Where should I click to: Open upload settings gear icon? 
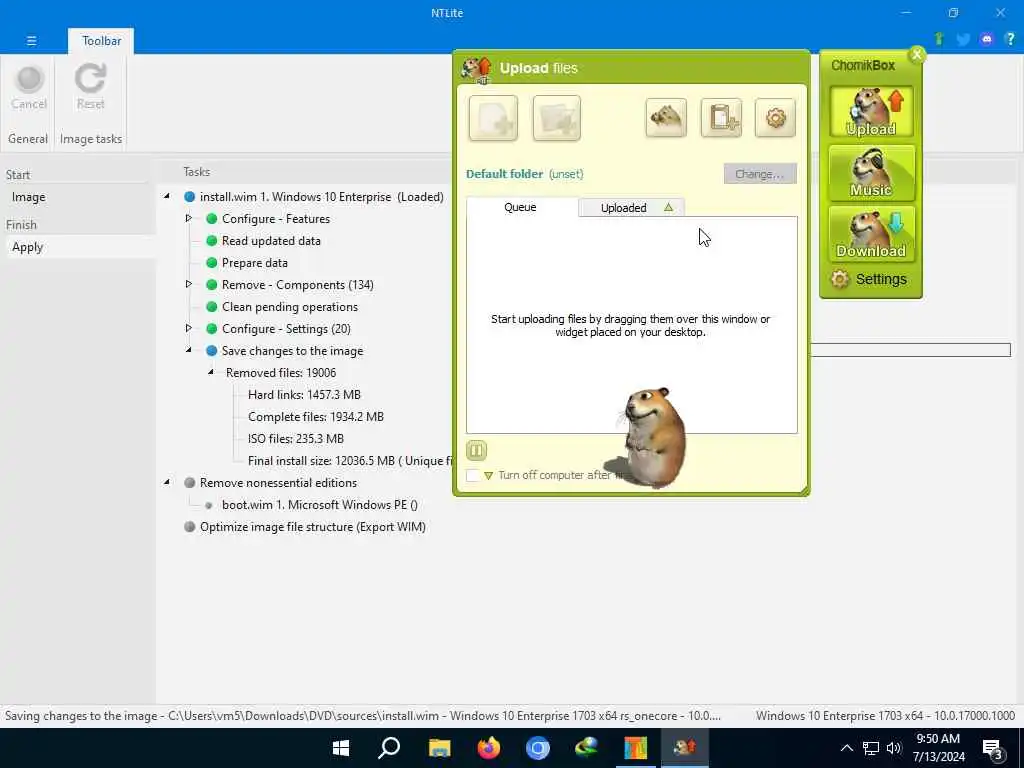pyautogui.click(x=775, y=118)
